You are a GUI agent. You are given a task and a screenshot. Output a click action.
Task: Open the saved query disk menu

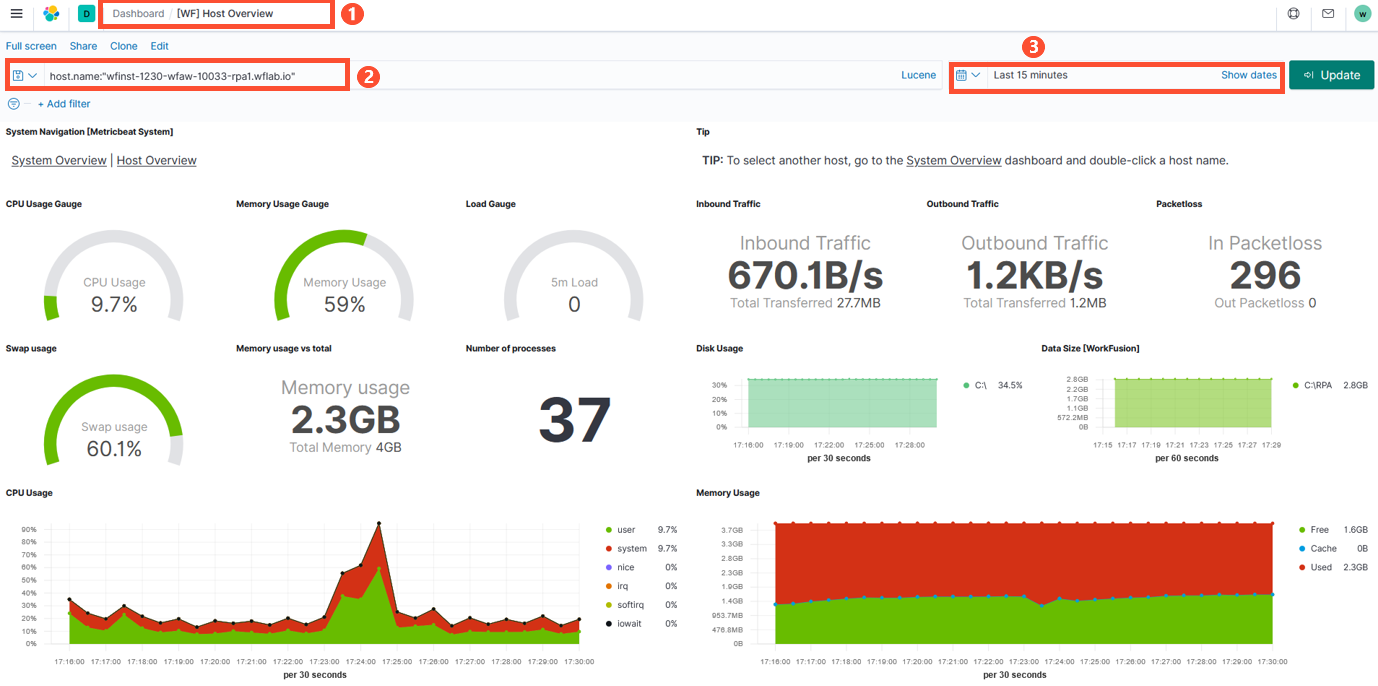(x=25, y=75)
